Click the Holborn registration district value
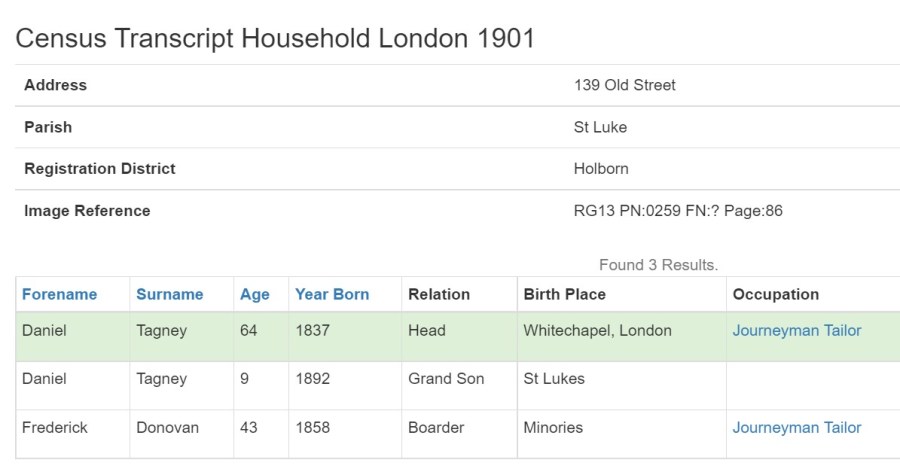This screenshot has height=475, width=900. click(601, 169)
